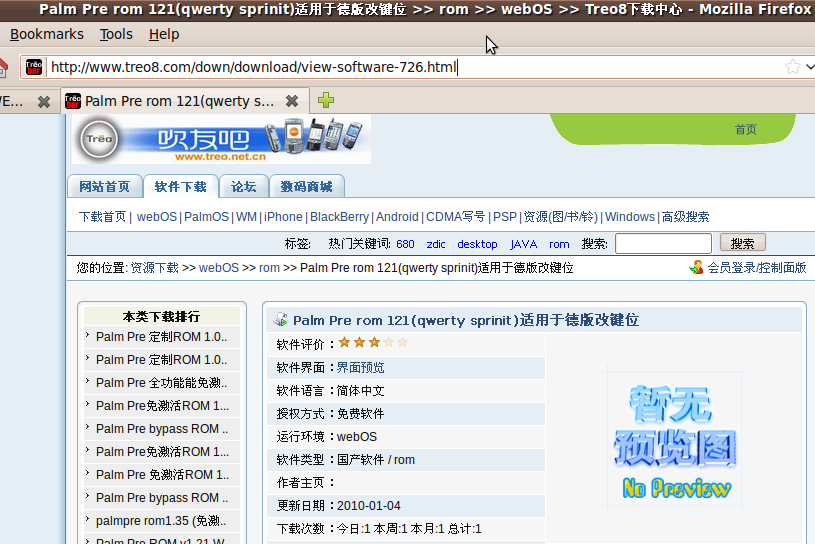Open webOS category in the category bar
The image size is (815, 544).
coord(156,217)
